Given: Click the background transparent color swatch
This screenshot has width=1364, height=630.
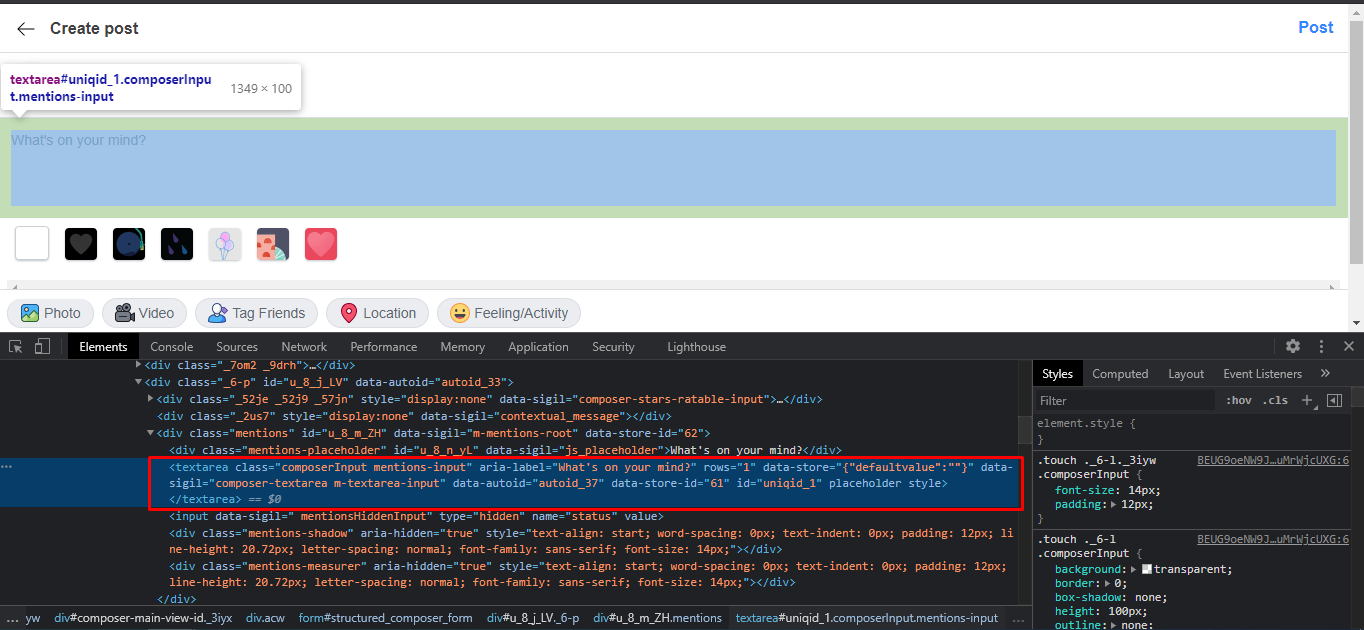Looking at the screenshot, I should [1147, 569].
